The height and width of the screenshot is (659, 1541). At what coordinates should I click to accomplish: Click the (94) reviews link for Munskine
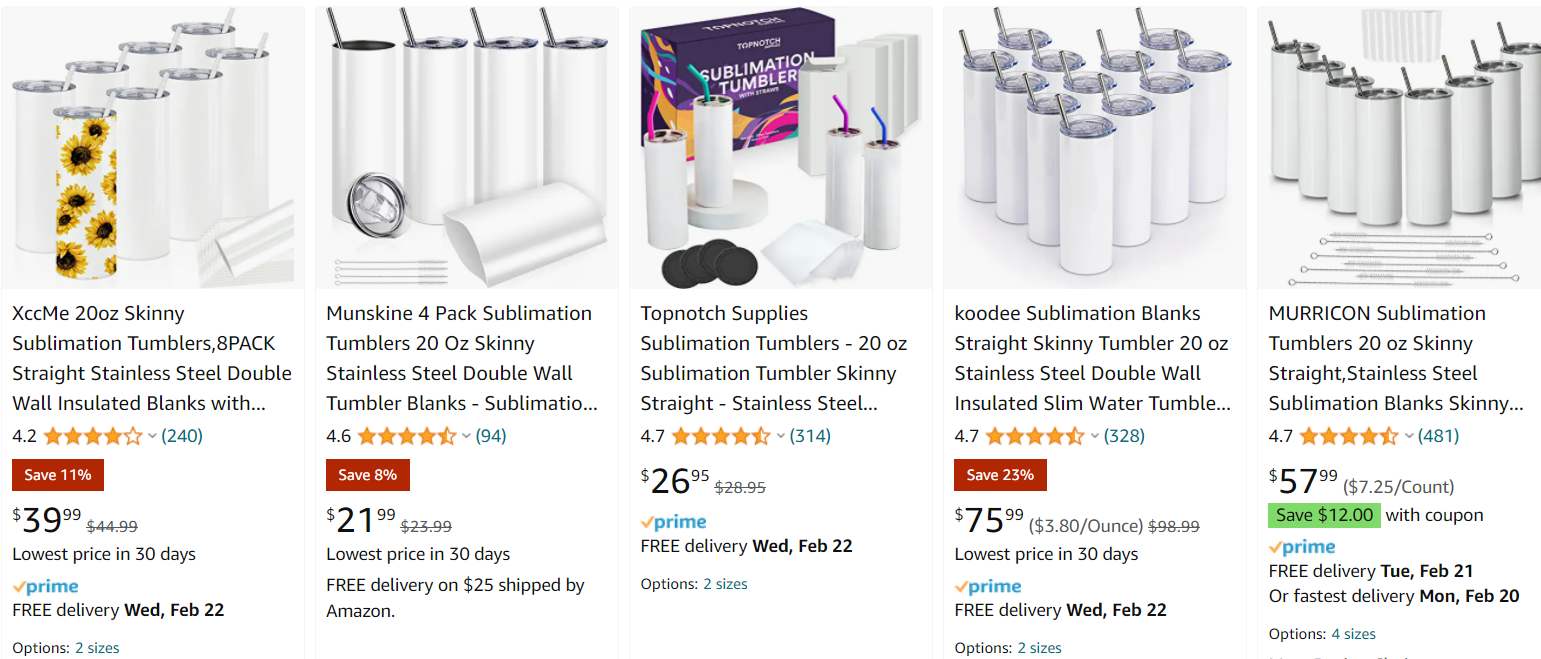[492, 435]
